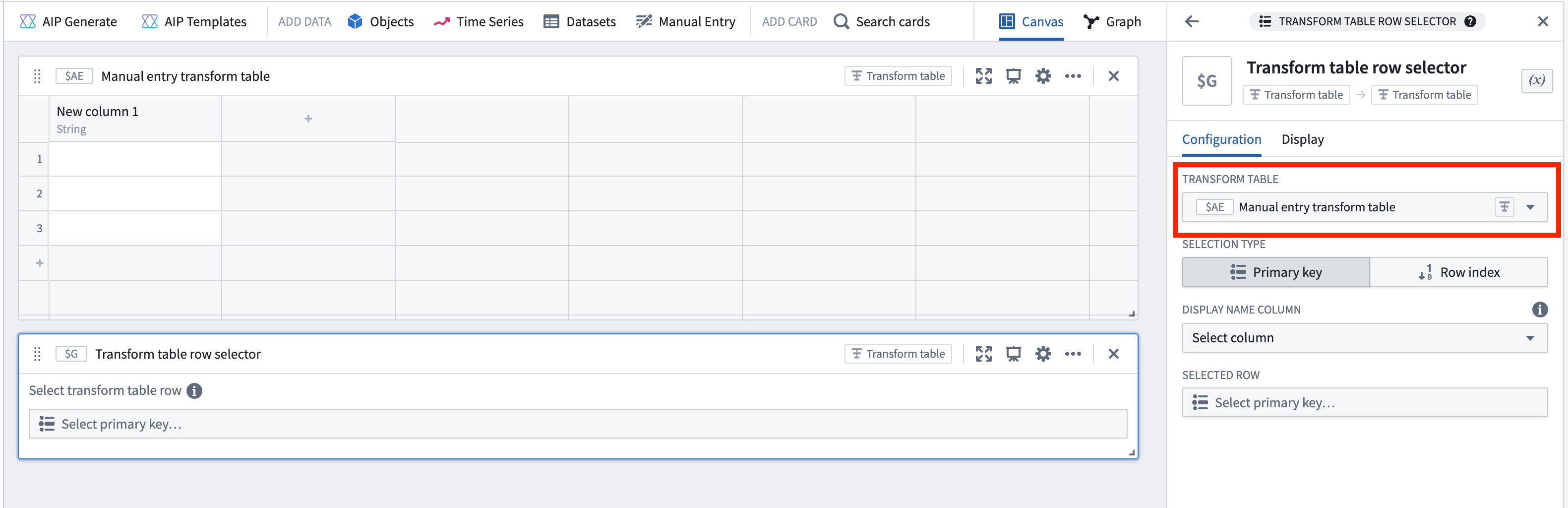Click the variable (x) icon in side panel
The height and width of the screenshot is (508, 1568).
(x=1536, y=80)
